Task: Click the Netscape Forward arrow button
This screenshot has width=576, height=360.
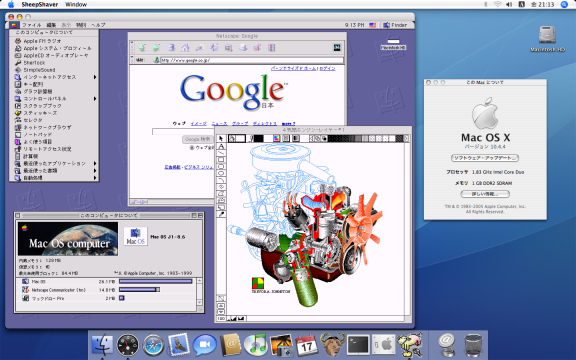Action: 156,48
